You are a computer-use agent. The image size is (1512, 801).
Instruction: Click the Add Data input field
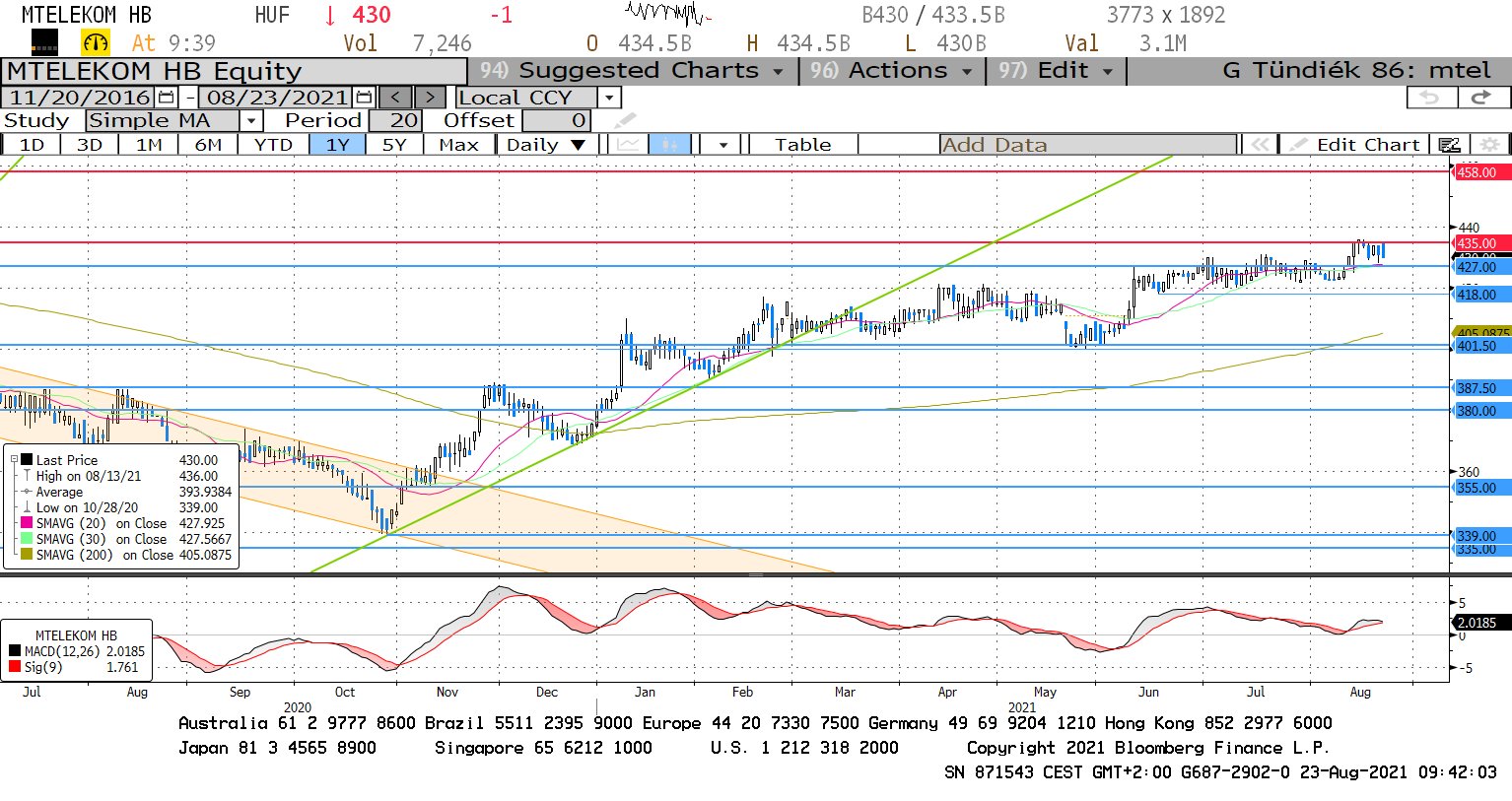1088,145
